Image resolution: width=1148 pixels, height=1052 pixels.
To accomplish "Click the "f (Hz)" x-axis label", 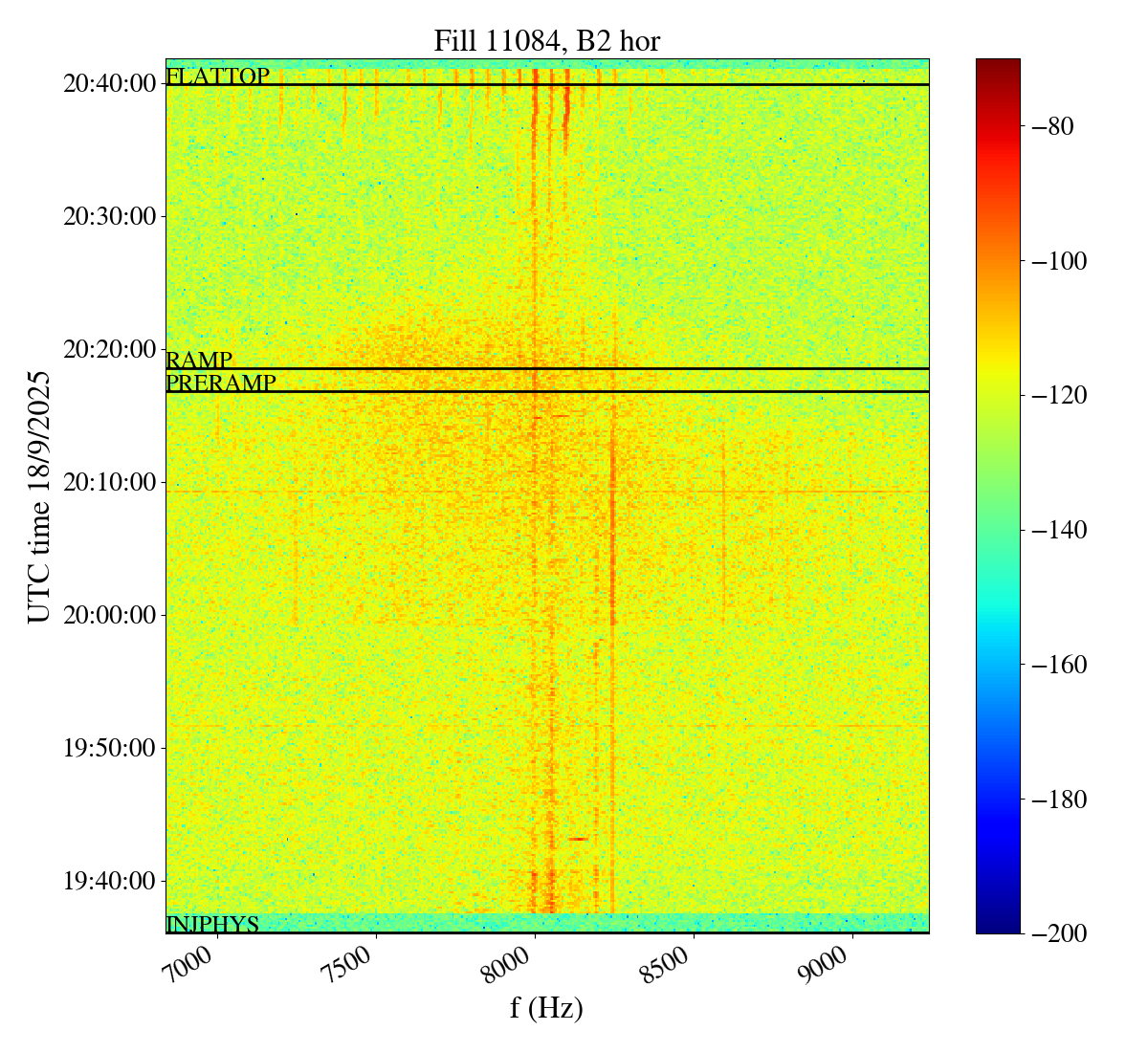I will [x=546, y=1008].
